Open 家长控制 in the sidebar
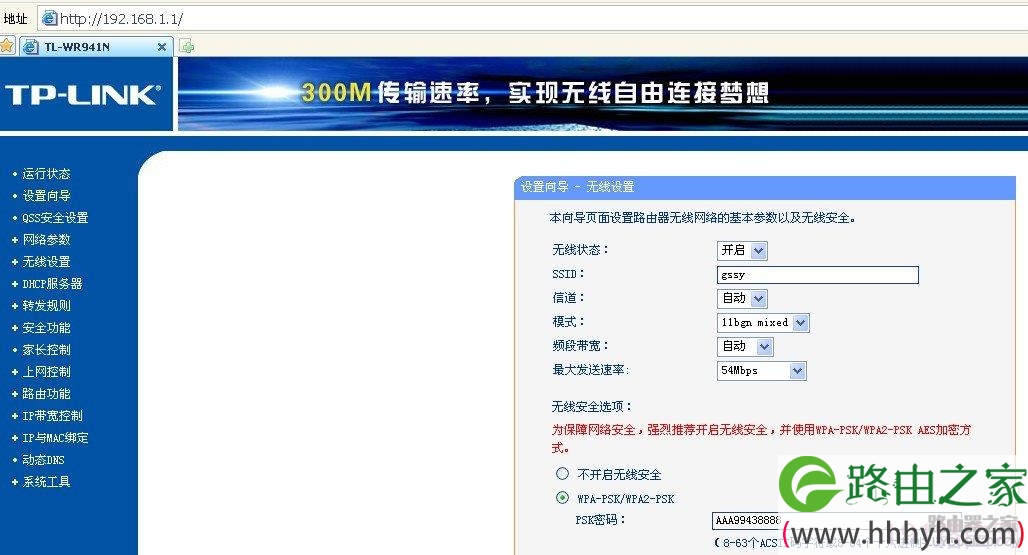The width and height of the screenshot is (1028, 555). [x=46, y=350]
